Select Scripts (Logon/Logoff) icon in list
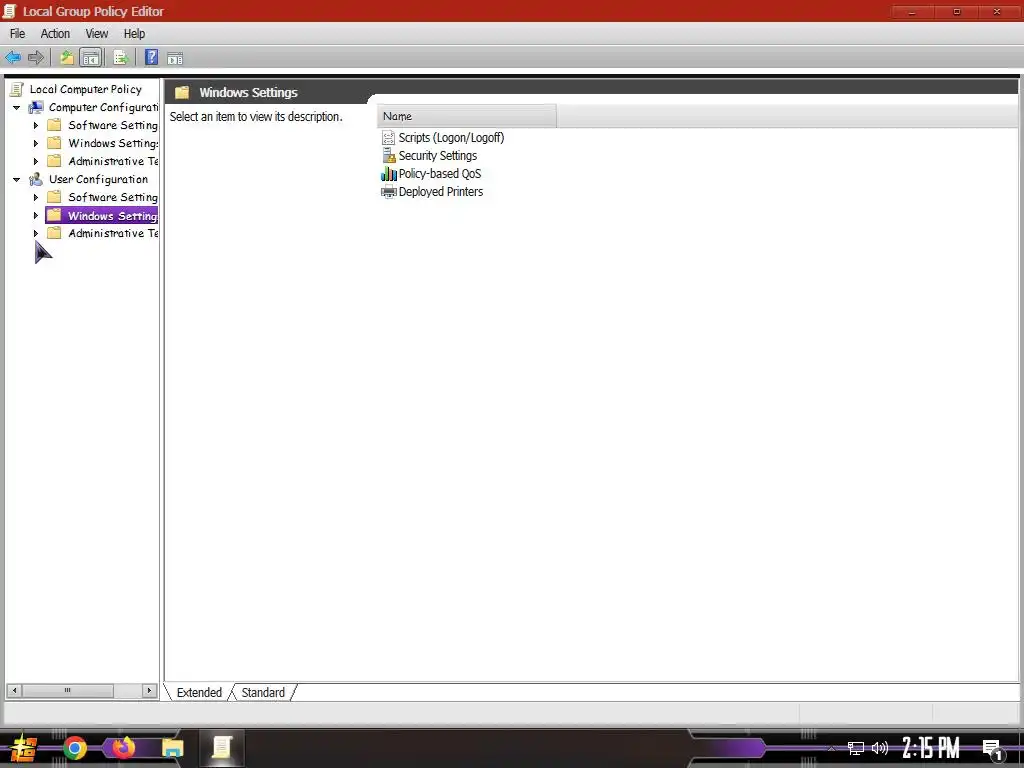Screen dimensions: 1024x768 [x=389, y=138]
